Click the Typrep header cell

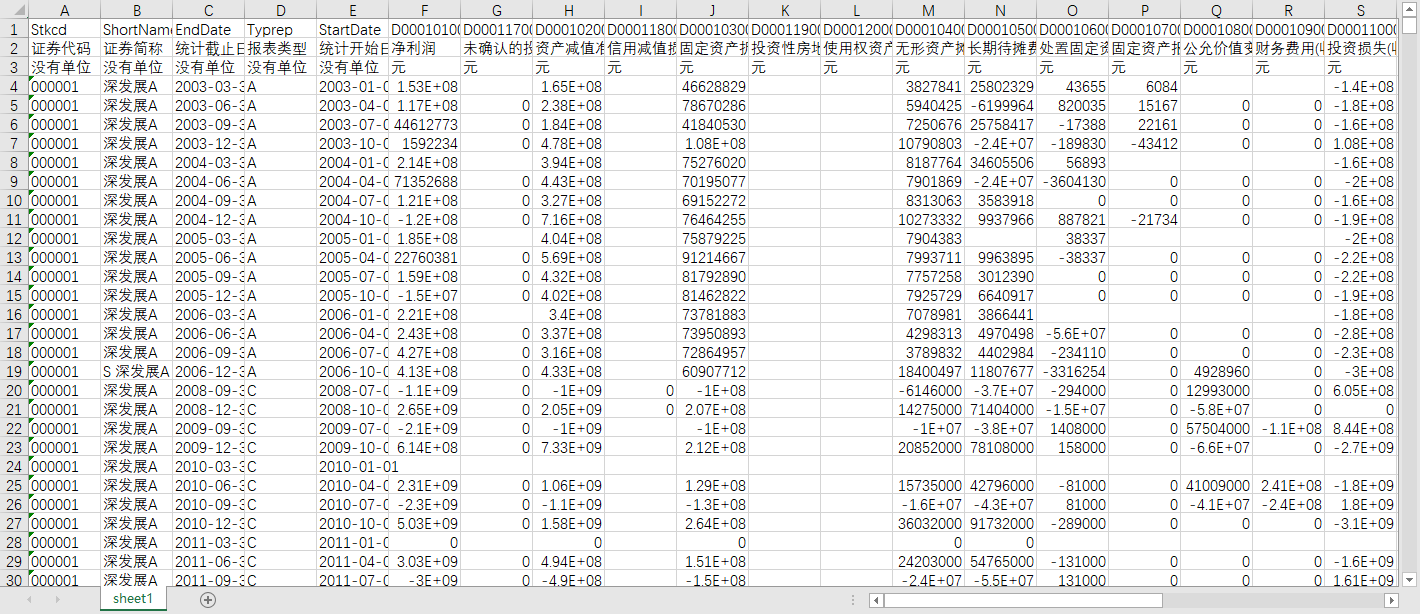click(x=280, y=29)
